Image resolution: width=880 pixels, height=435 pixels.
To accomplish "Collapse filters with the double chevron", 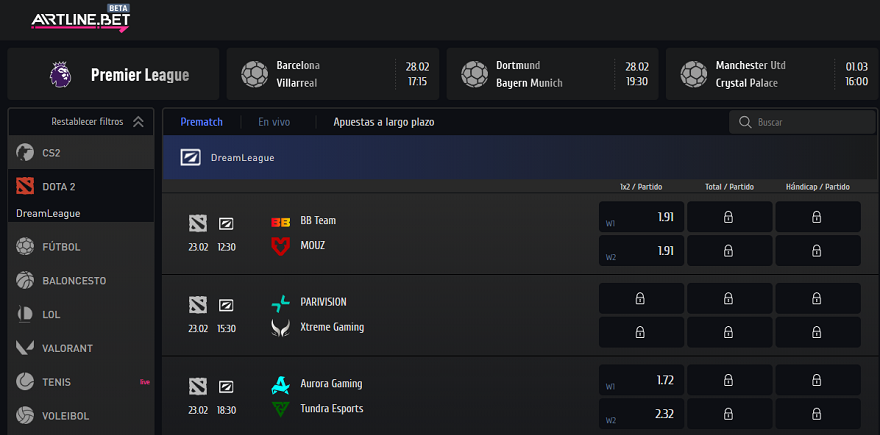I will point(138,122).
